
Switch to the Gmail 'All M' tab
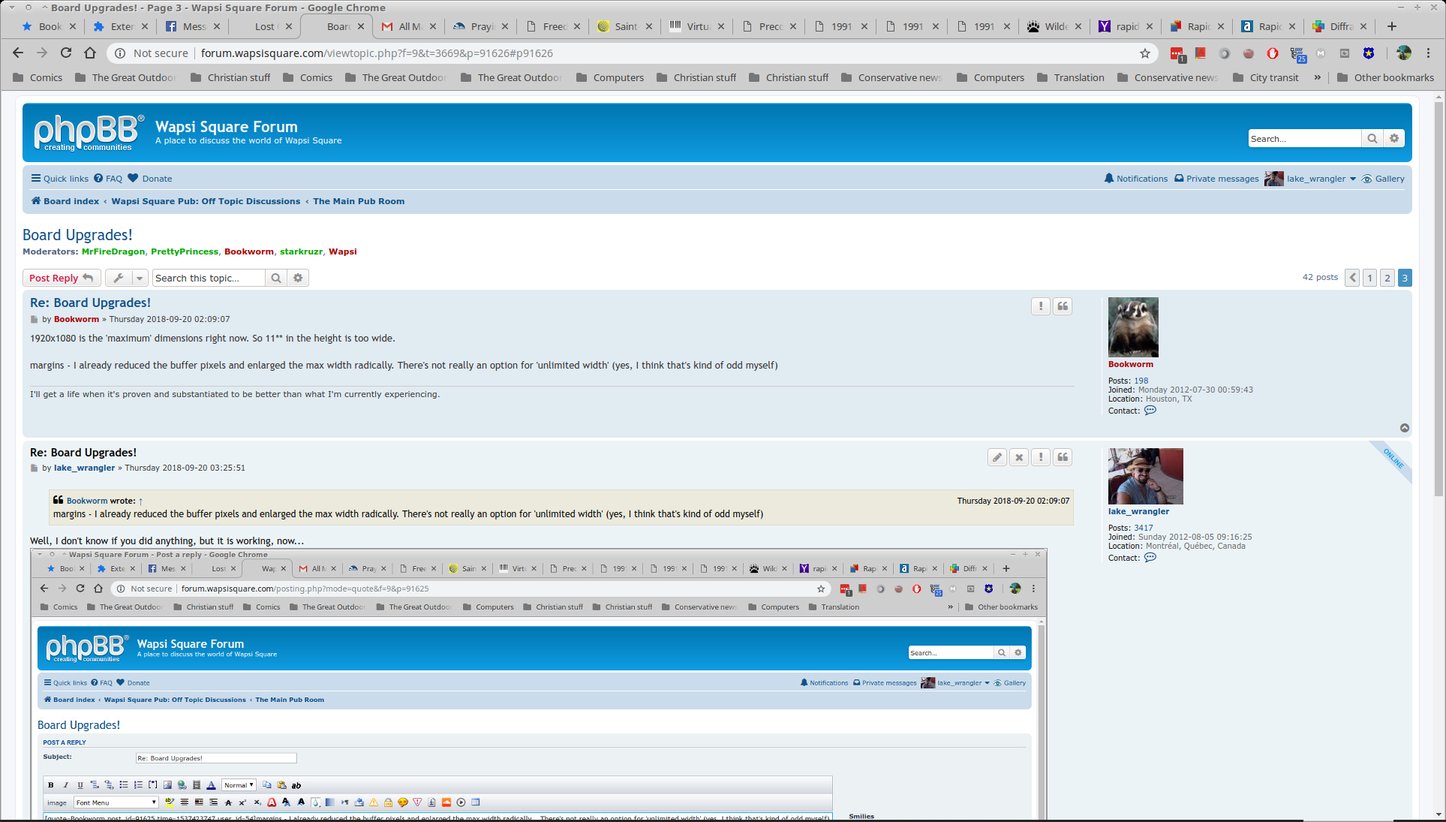coord(402,27)
